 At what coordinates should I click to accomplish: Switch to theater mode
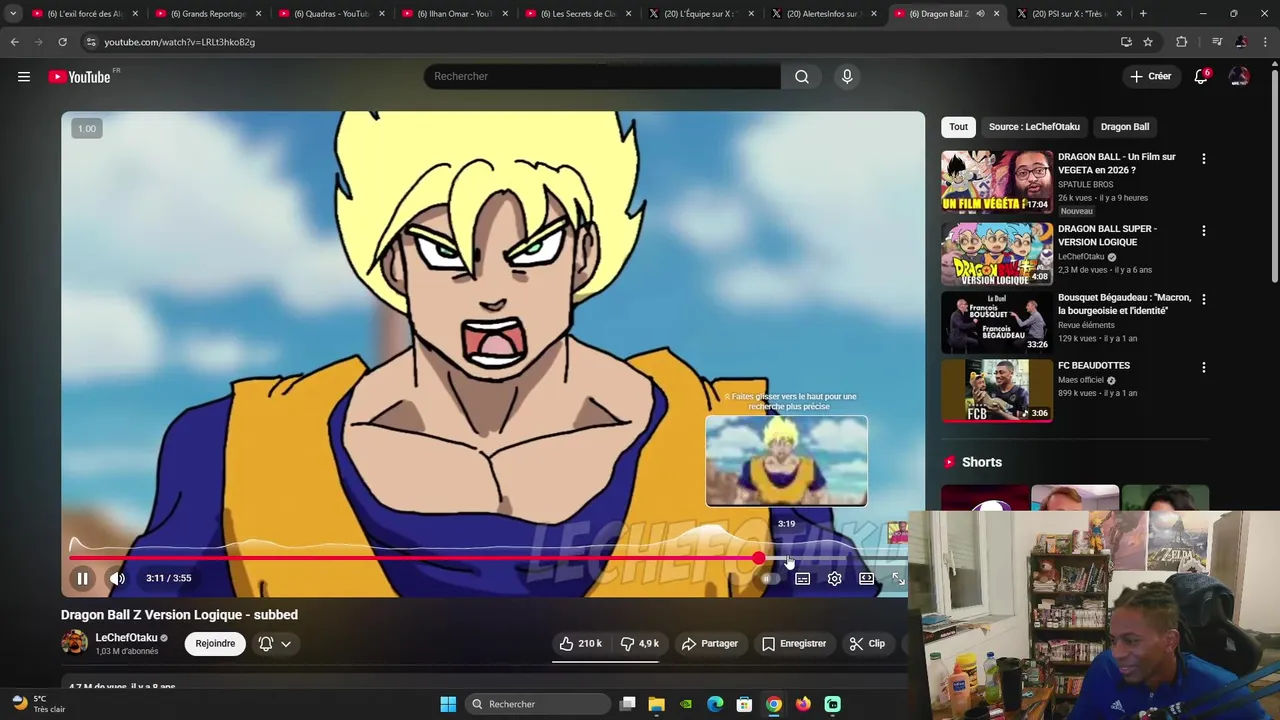(x=866, y=578)
